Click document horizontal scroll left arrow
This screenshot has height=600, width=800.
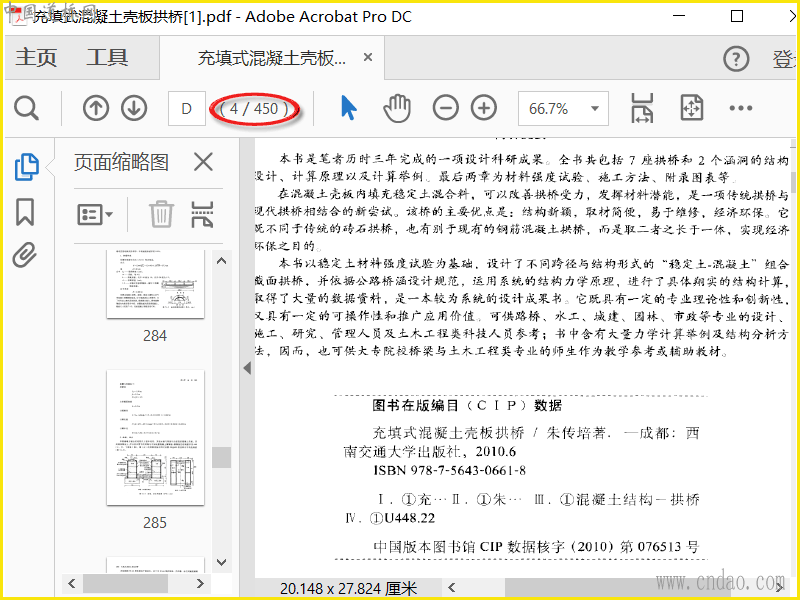(x=452, y=588)
